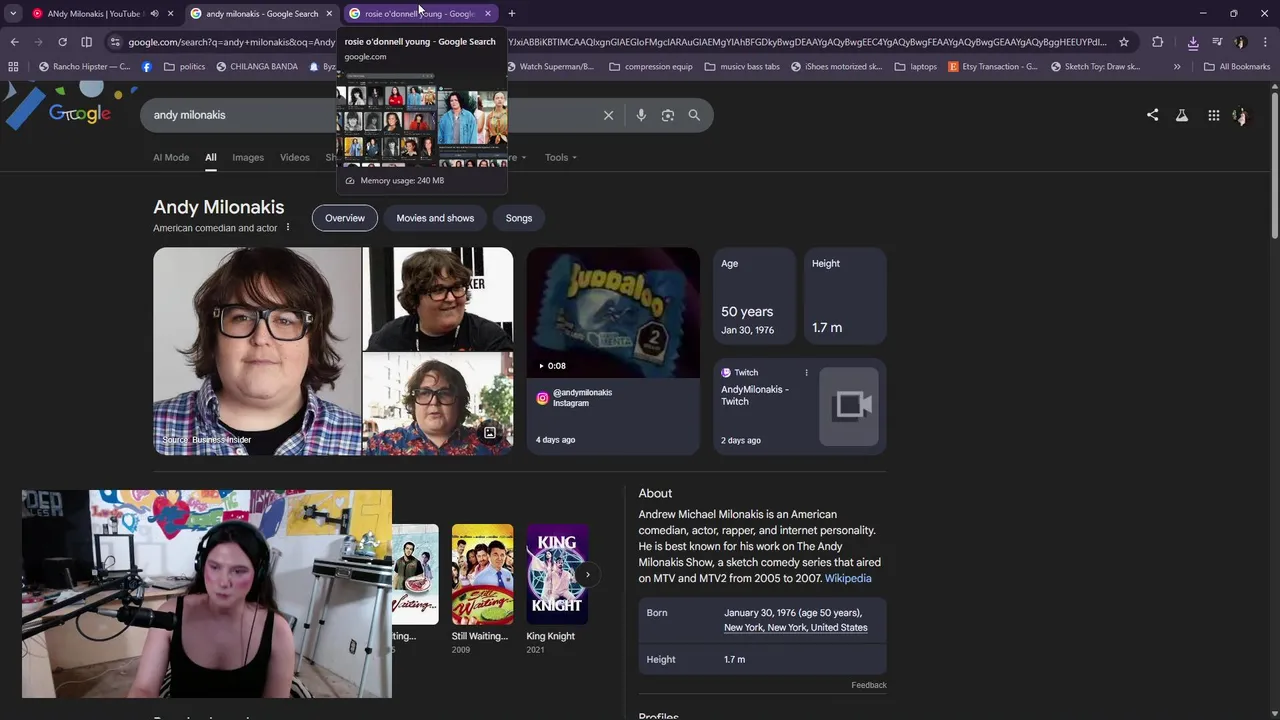Open the Google account avatar on the results page
Screen dimensions: 1280x720
point(1240,115)
